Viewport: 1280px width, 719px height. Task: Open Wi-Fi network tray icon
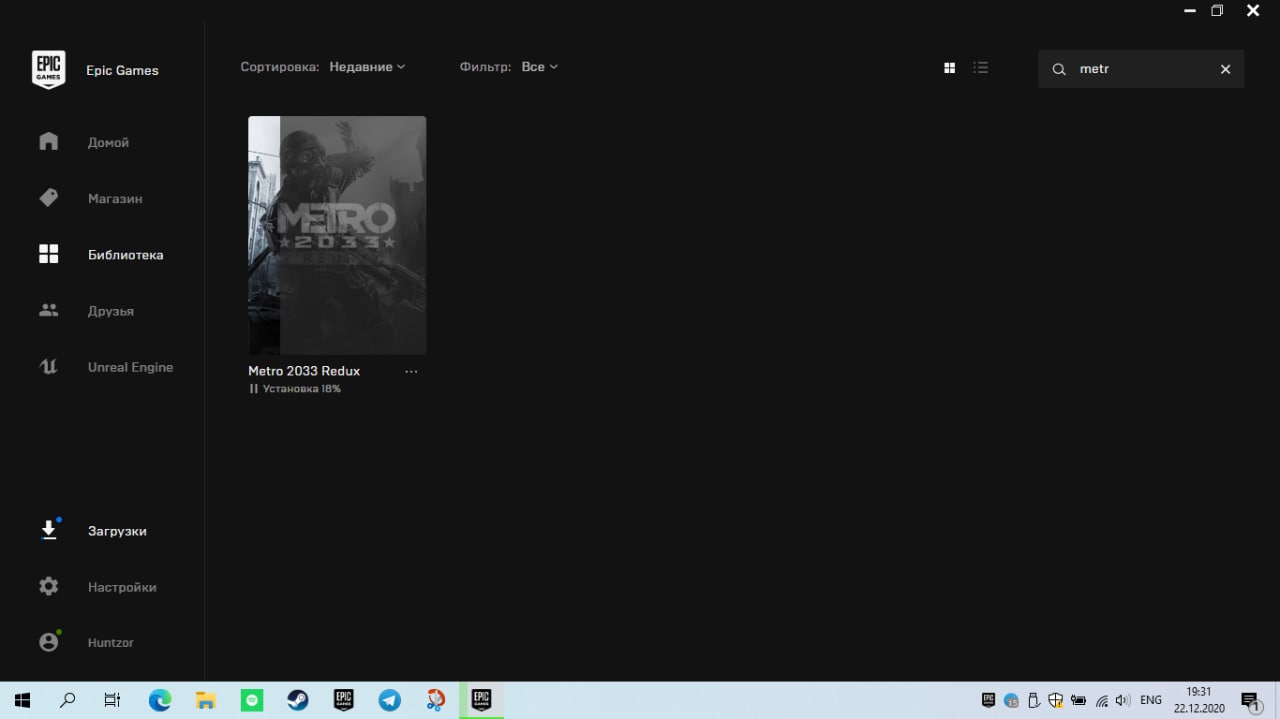click(x=1102, y=700)
